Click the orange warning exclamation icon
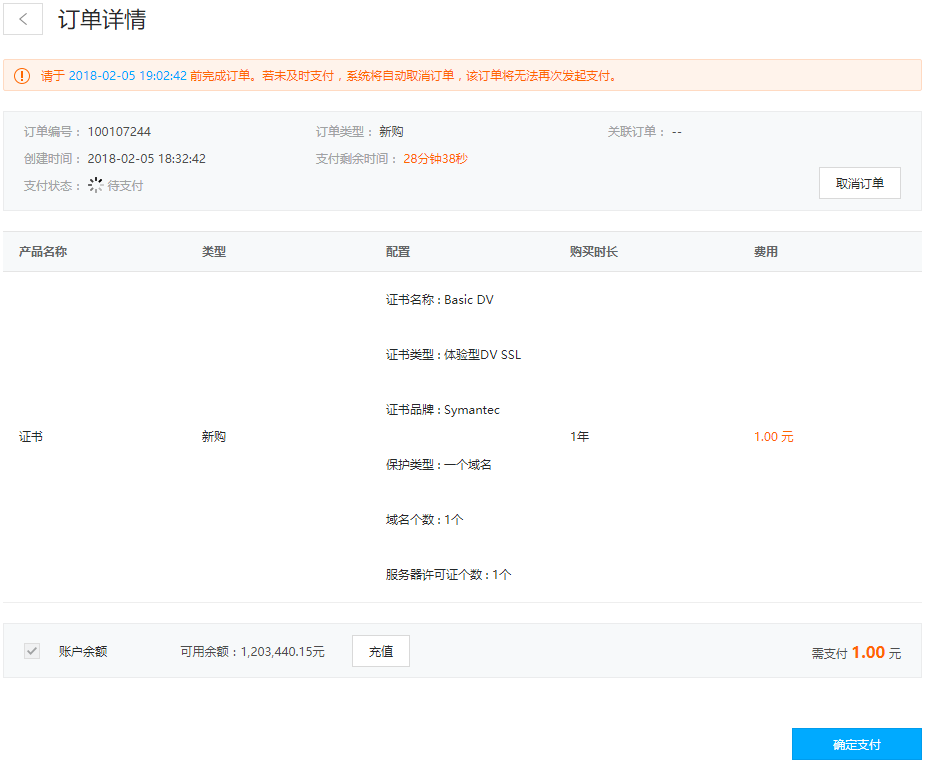This screenshot has width=926, height=764. [22, 76]
